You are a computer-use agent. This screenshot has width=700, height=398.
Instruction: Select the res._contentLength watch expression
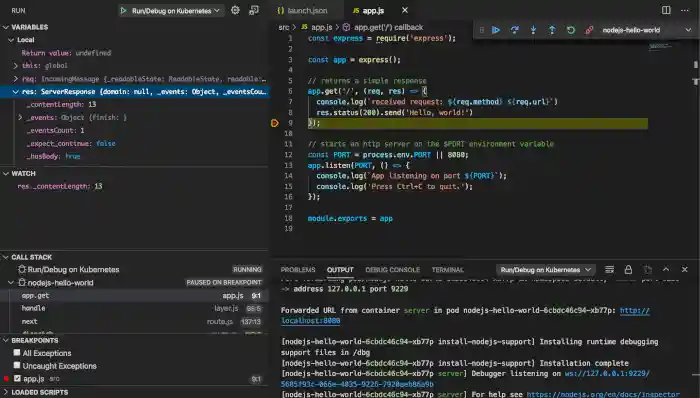(134, 186)
